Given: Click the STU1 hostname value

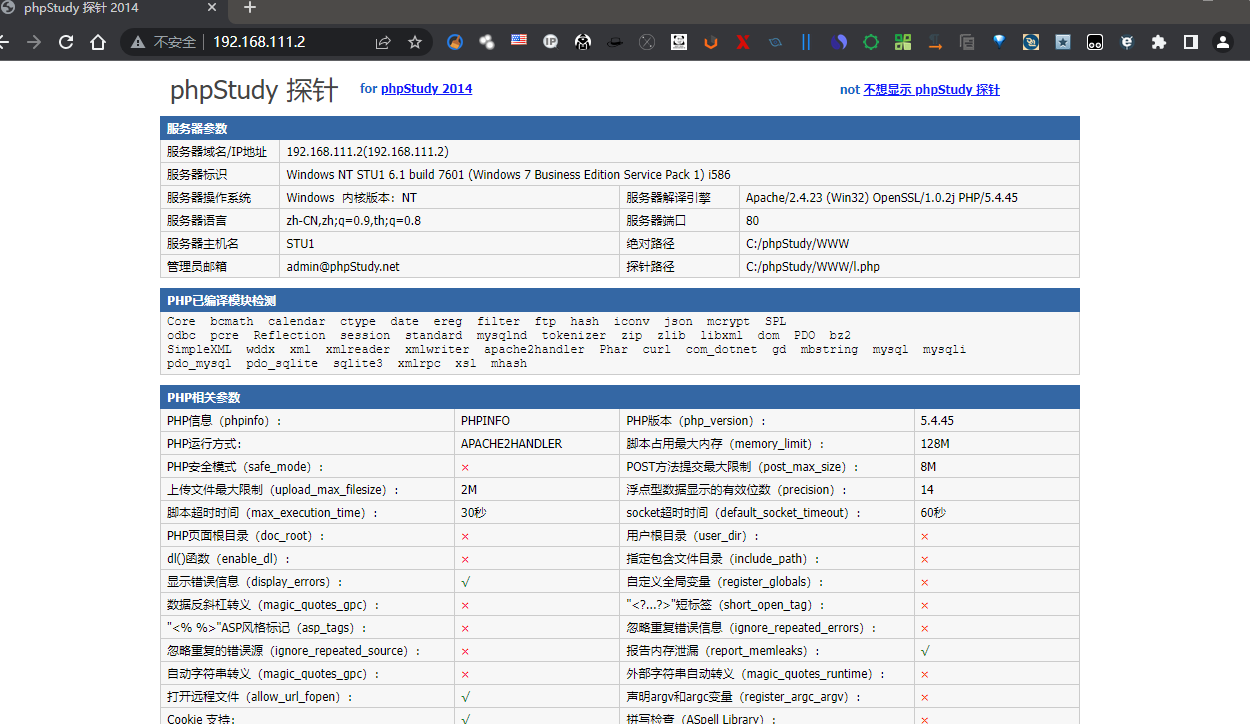Looking at the screenshot, I should (x=301, y=244).
